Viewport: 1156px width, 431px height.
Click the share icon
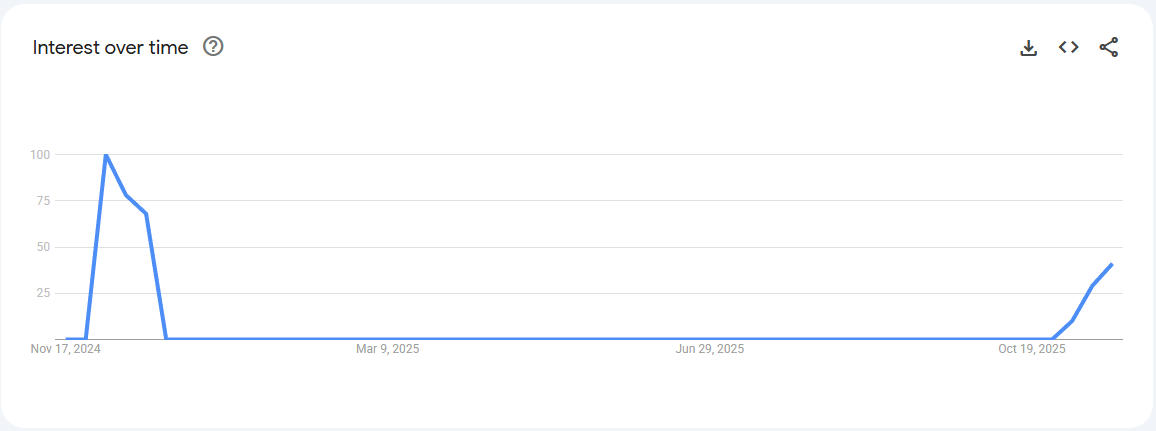(x=1108, y=47)
